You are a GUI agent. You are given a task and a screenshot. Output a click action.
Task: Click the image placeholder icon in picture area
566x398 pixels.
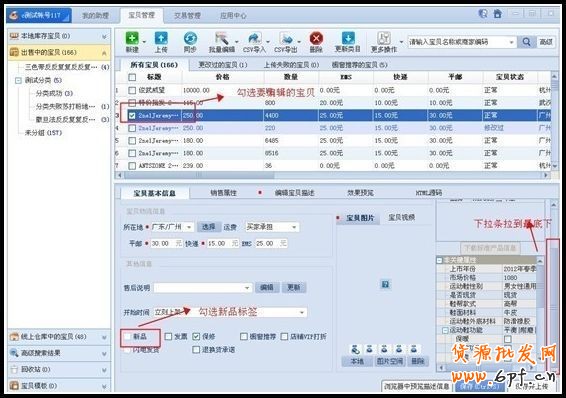point(385,284)
